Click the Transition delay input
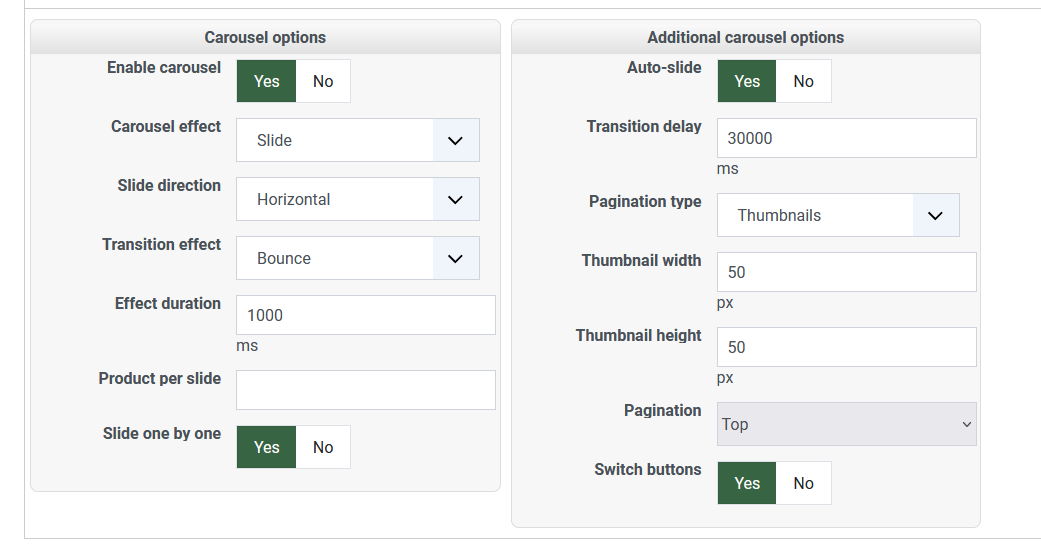Image resolution: width=1041 pixels, height=544 pixels. tap(846, 138)
